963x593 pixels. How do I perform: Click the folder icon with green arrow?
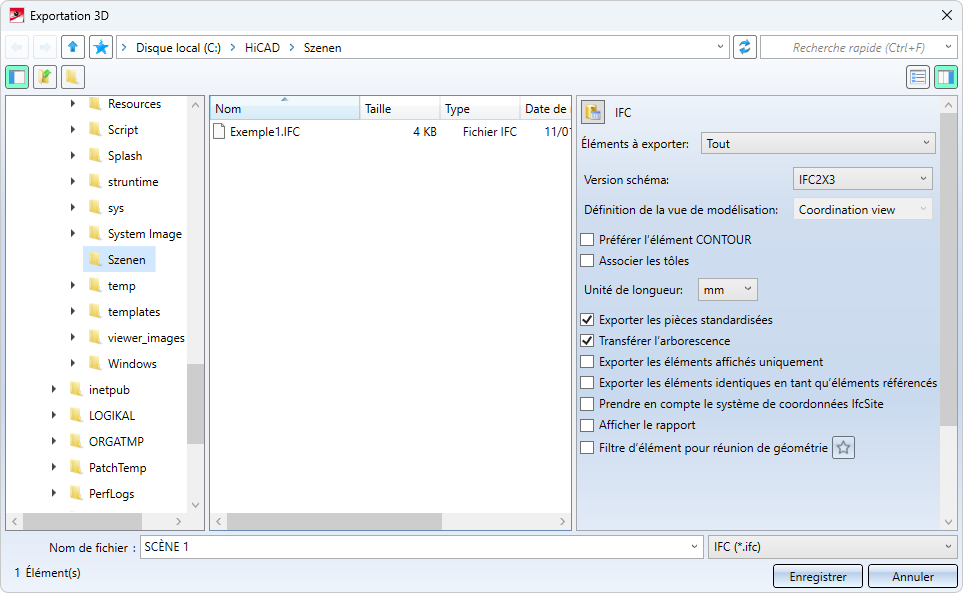[45, 77]
